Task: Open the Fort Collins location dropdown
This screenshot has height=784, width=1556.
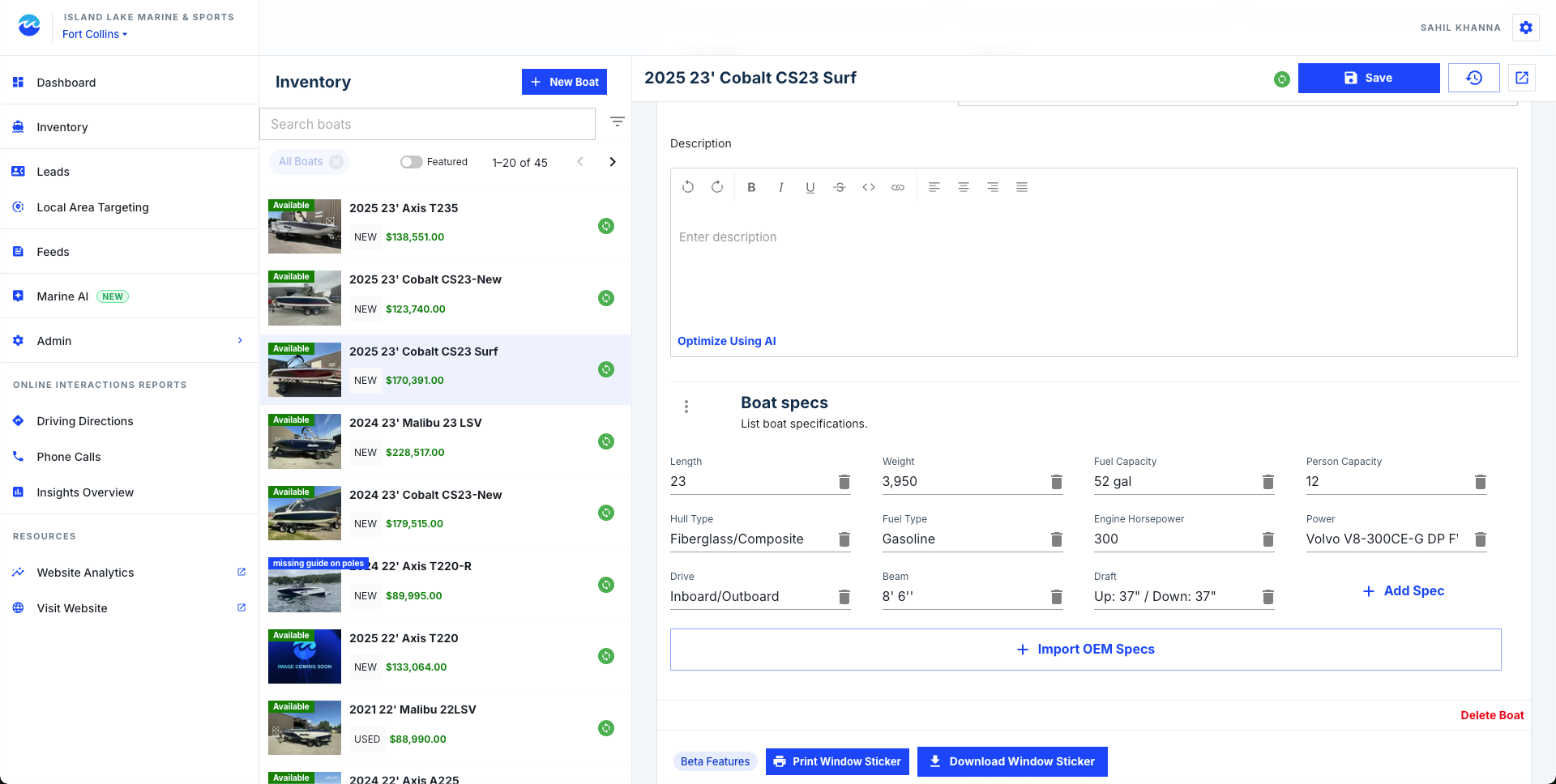Action: pos(95,34)
